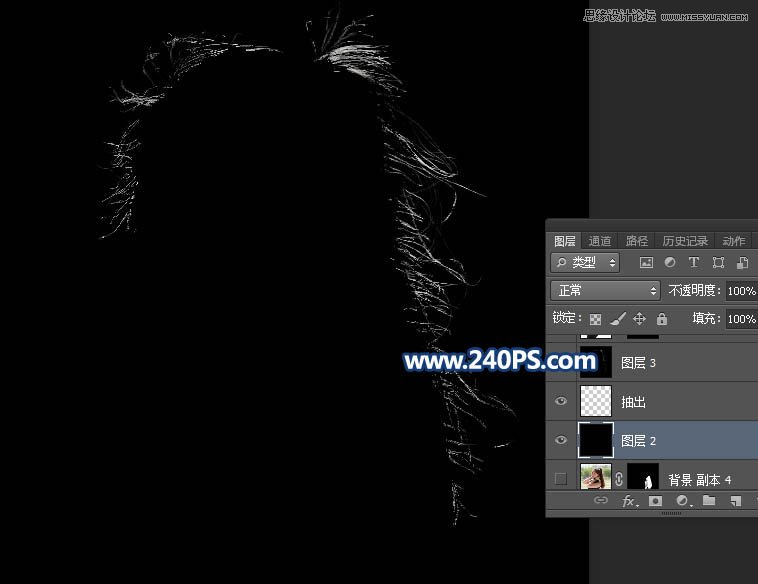Select layer named 背景 副本 4

point(700,480)
